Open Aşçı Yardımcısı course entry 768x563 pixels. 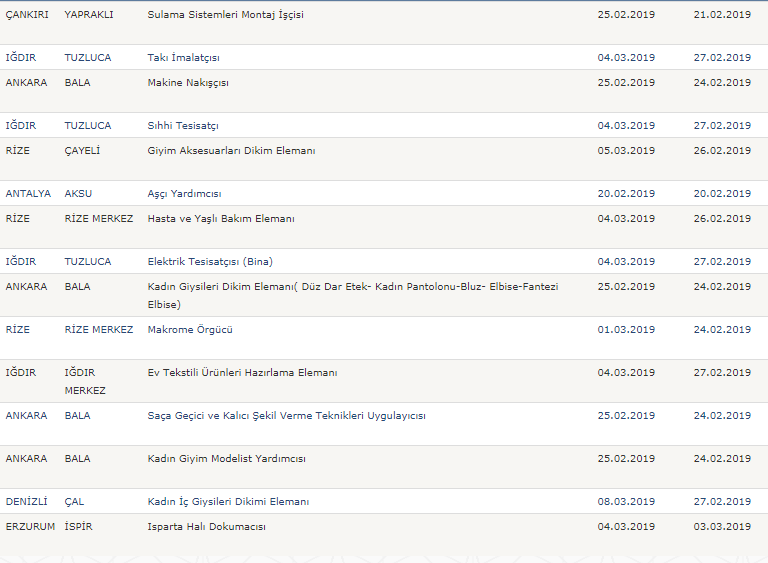tap(184, 194)
